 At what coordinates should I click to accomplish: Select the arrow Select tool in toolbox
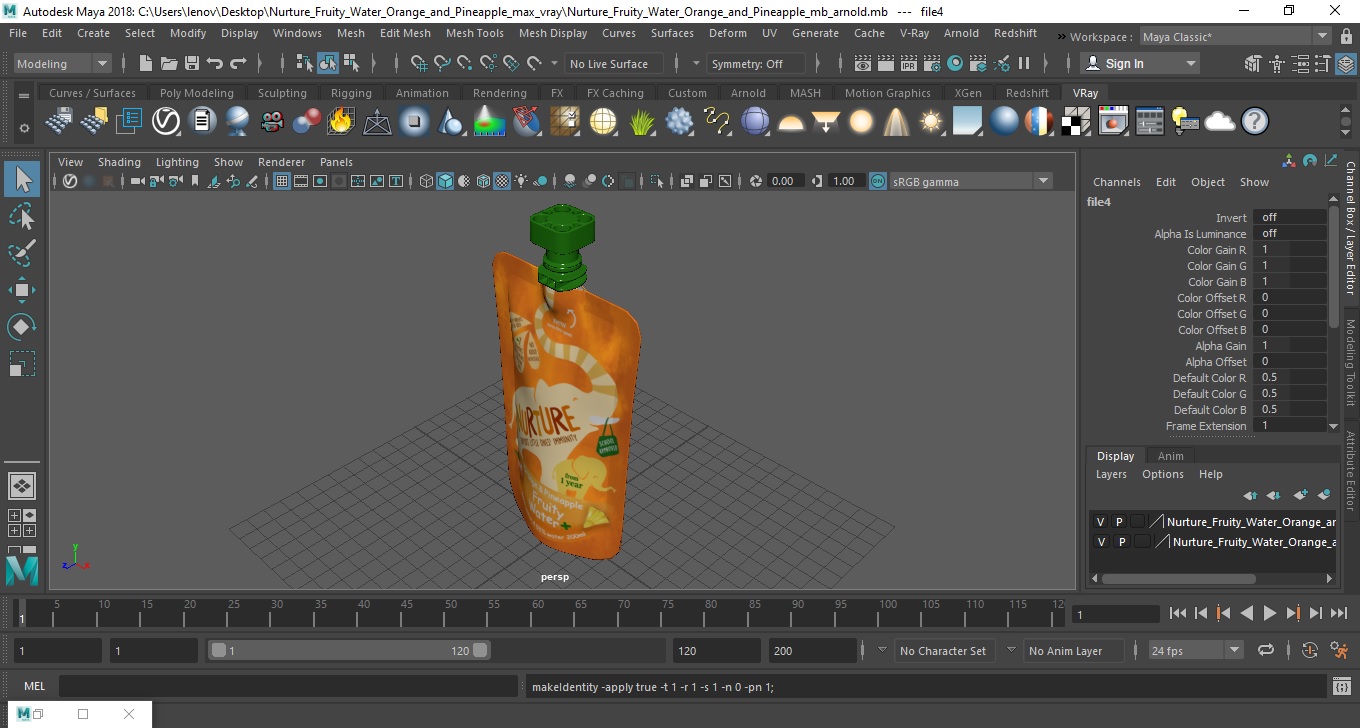22,180
